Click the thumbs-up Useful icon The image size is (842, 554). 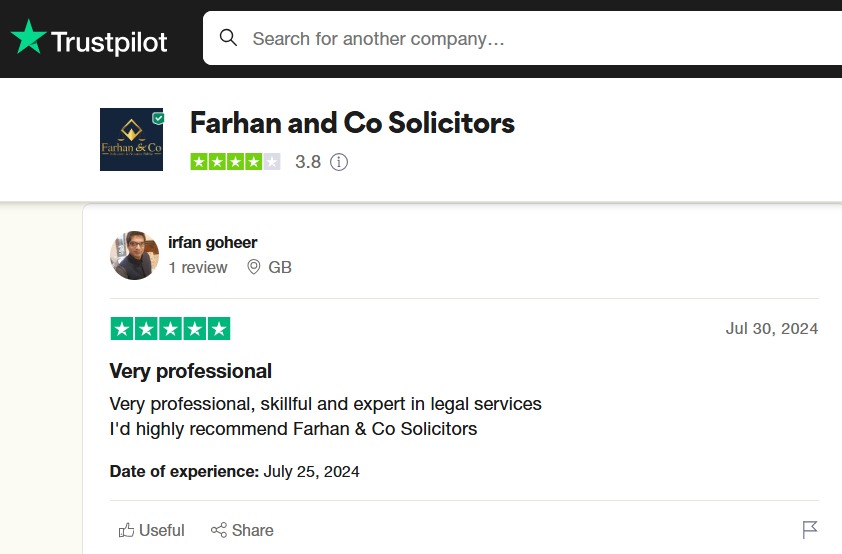coord(127,530)
